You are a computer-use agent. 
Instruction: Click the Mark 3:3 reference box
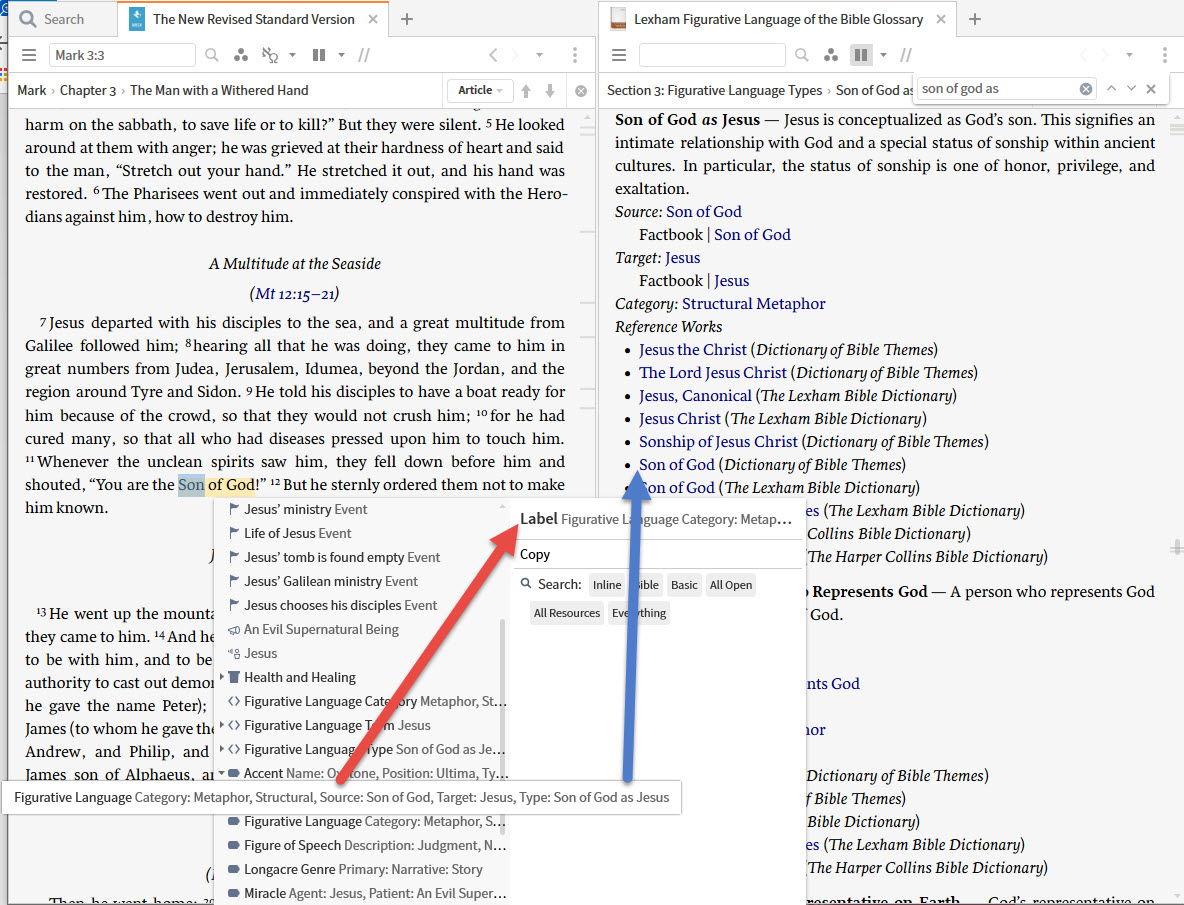coord(122,55)
